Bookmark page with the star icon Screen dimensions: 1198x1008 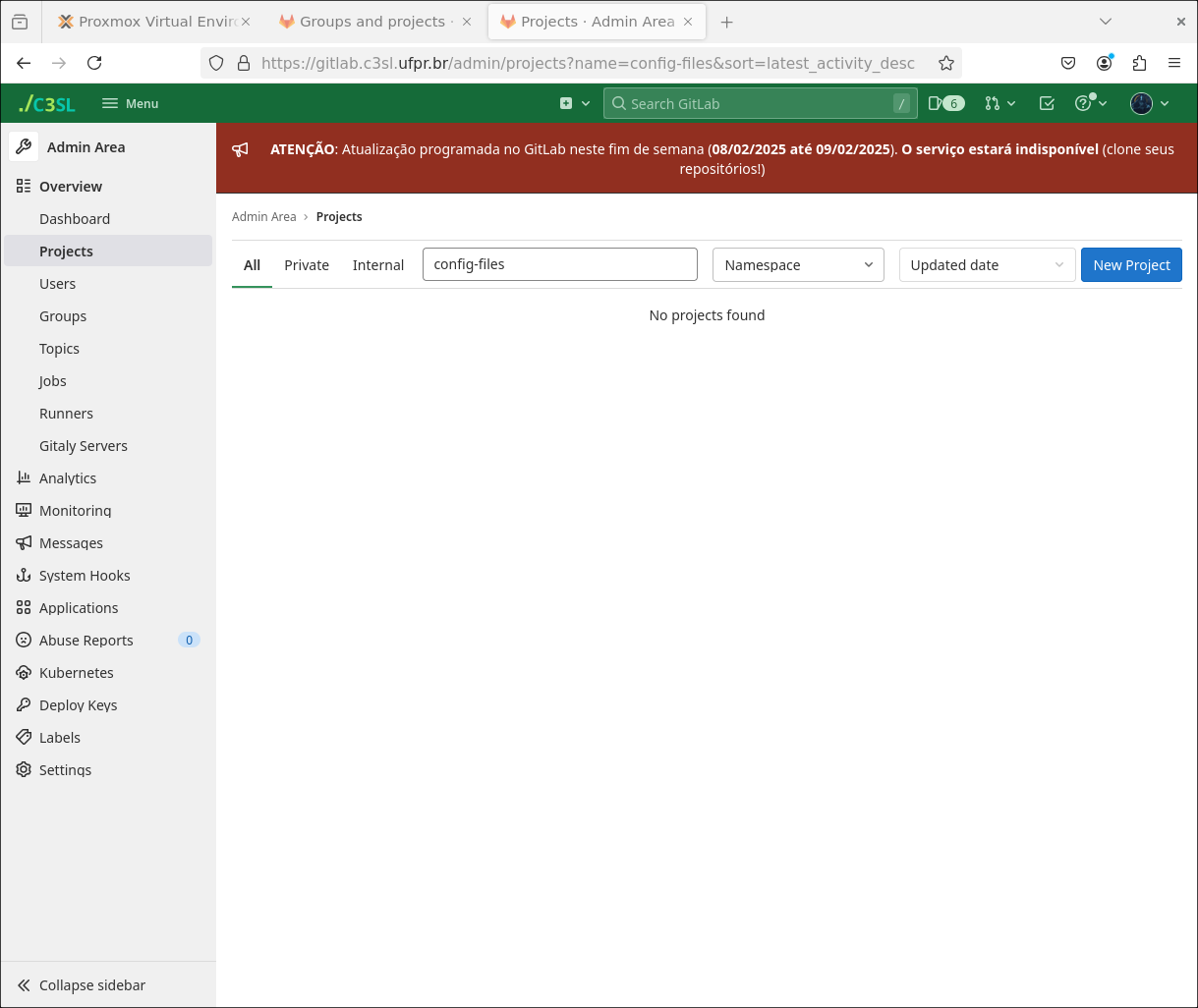pyautogui.click(x=945, y=63)
